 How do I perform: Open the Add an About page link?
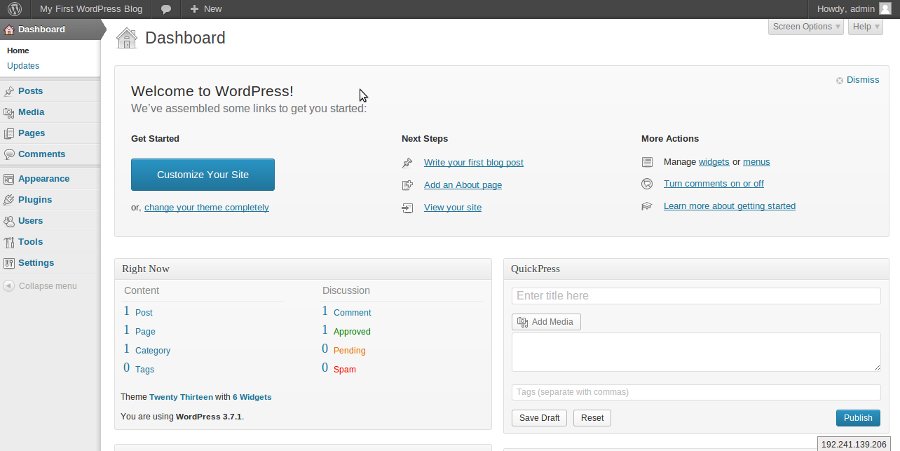coord(463,185)
